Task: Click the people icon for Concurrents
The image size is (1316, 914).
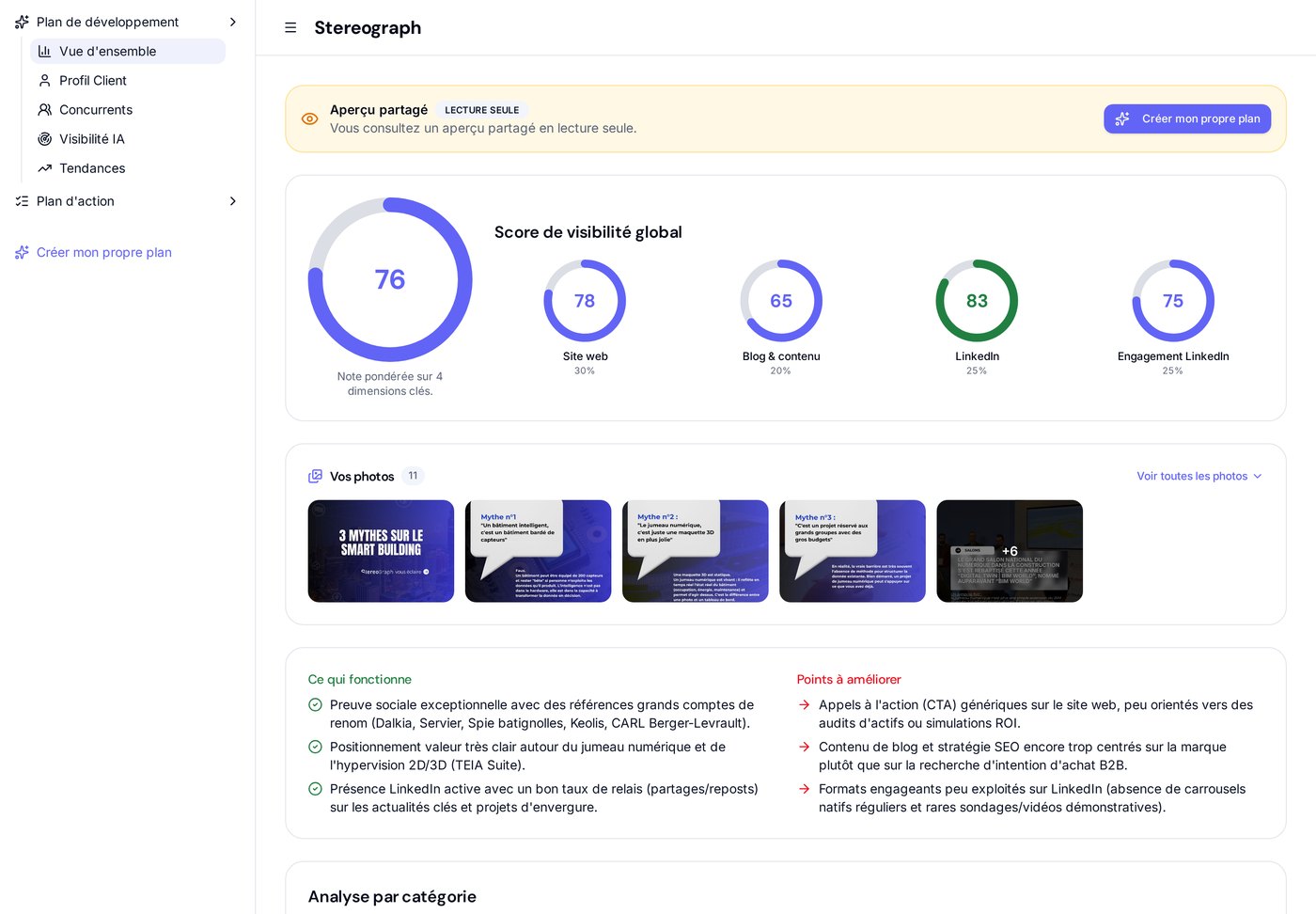Action: pyautogui.click(x=44, y=109)
